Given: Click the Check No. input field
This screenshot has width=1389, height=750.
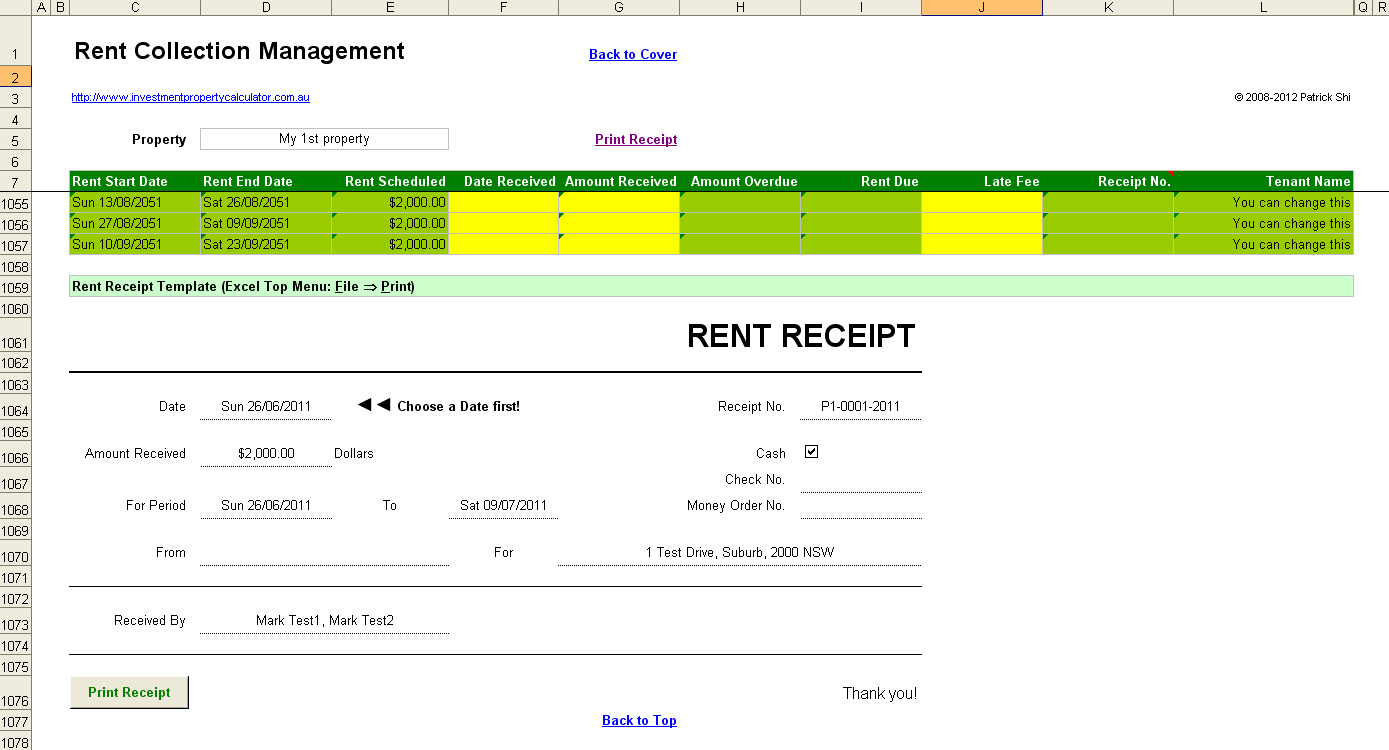Looking at the screenshot, I should point(861,480).
